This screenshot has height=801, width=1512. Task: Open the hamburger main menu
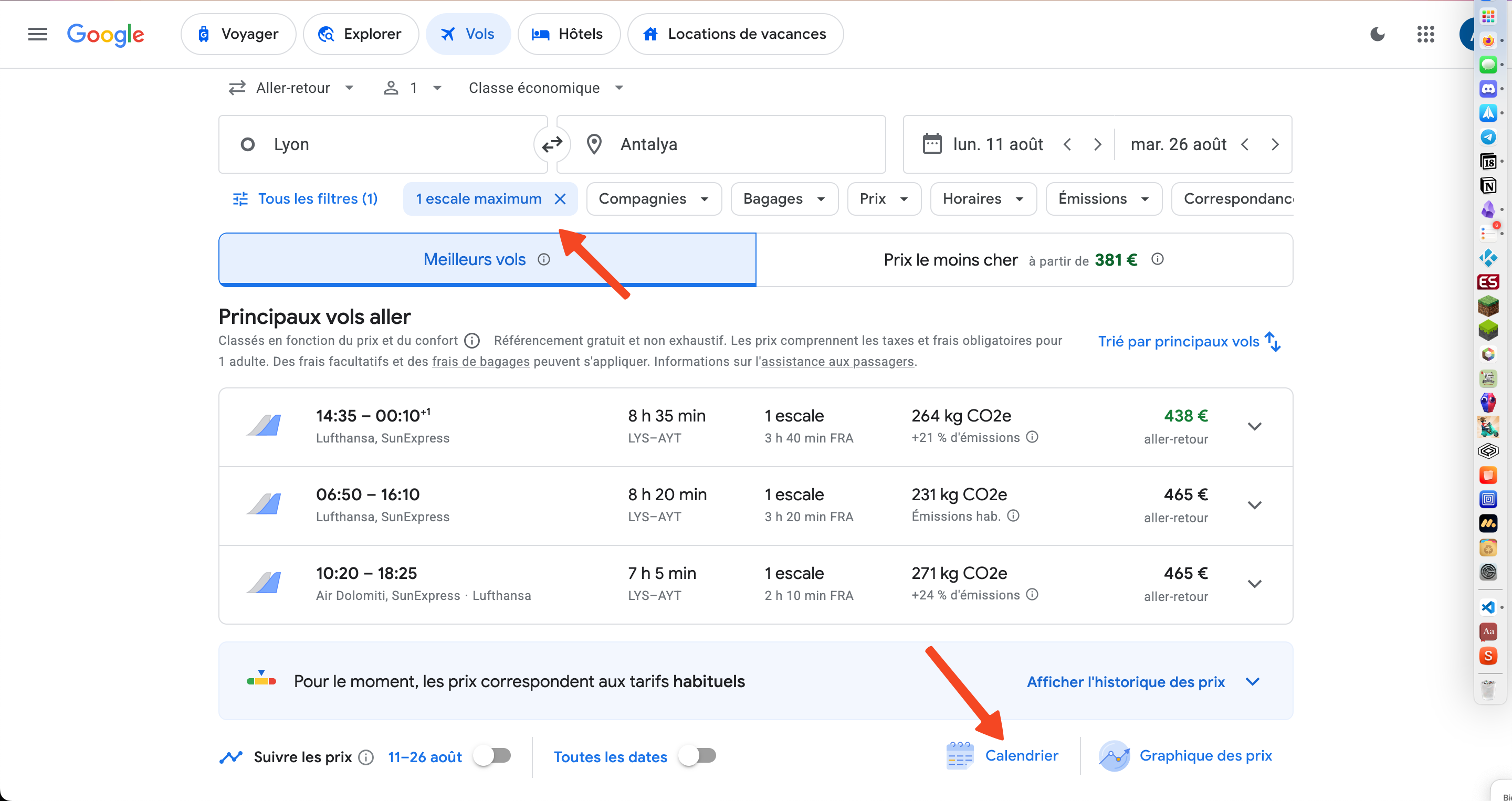pos(38,34)
